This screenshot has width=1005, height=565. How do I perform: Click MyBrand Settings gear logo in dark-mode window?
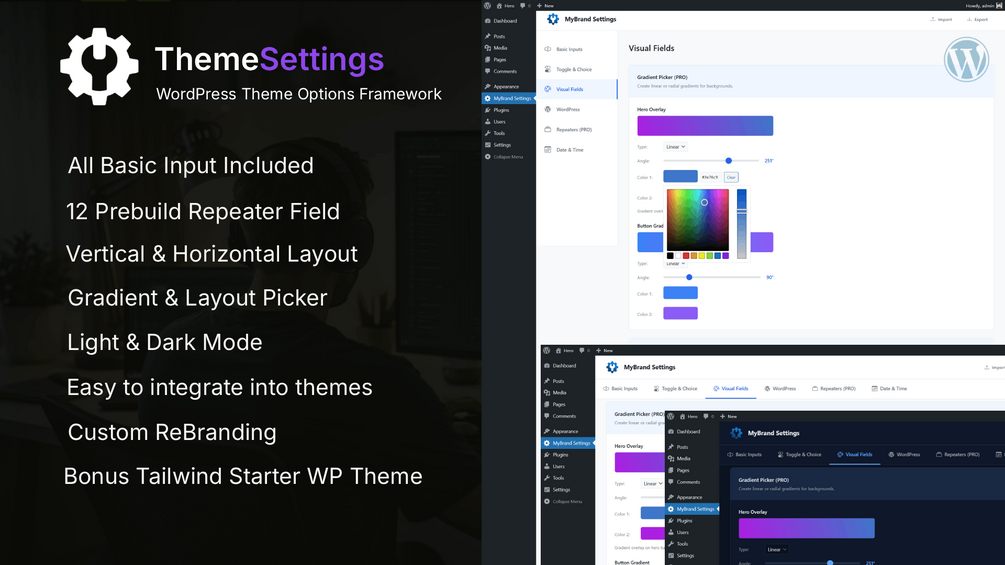click(736, 433)
